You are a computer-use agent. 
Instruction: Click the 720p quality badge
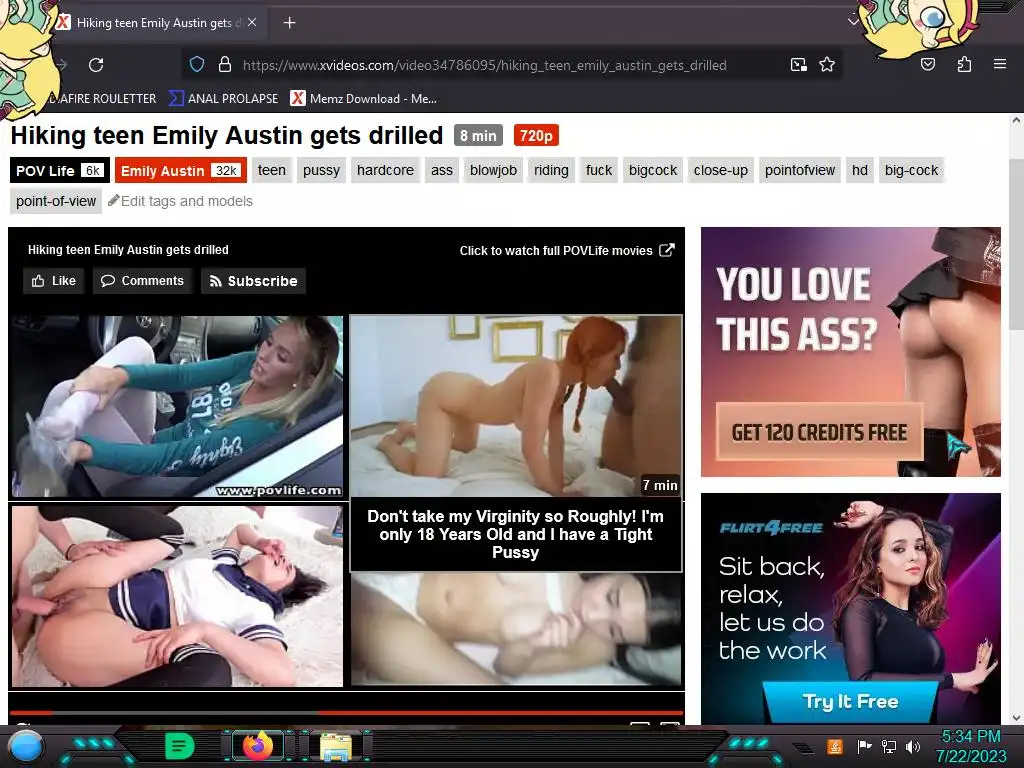tap(536, 136)
